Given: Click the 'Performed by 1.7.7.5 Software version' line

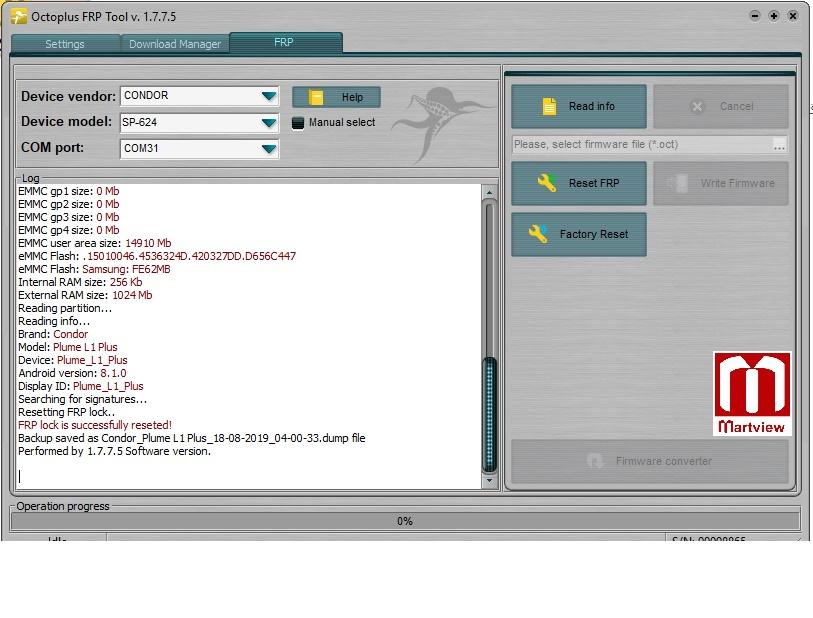Looking at the screenshot, I should 115,451.
